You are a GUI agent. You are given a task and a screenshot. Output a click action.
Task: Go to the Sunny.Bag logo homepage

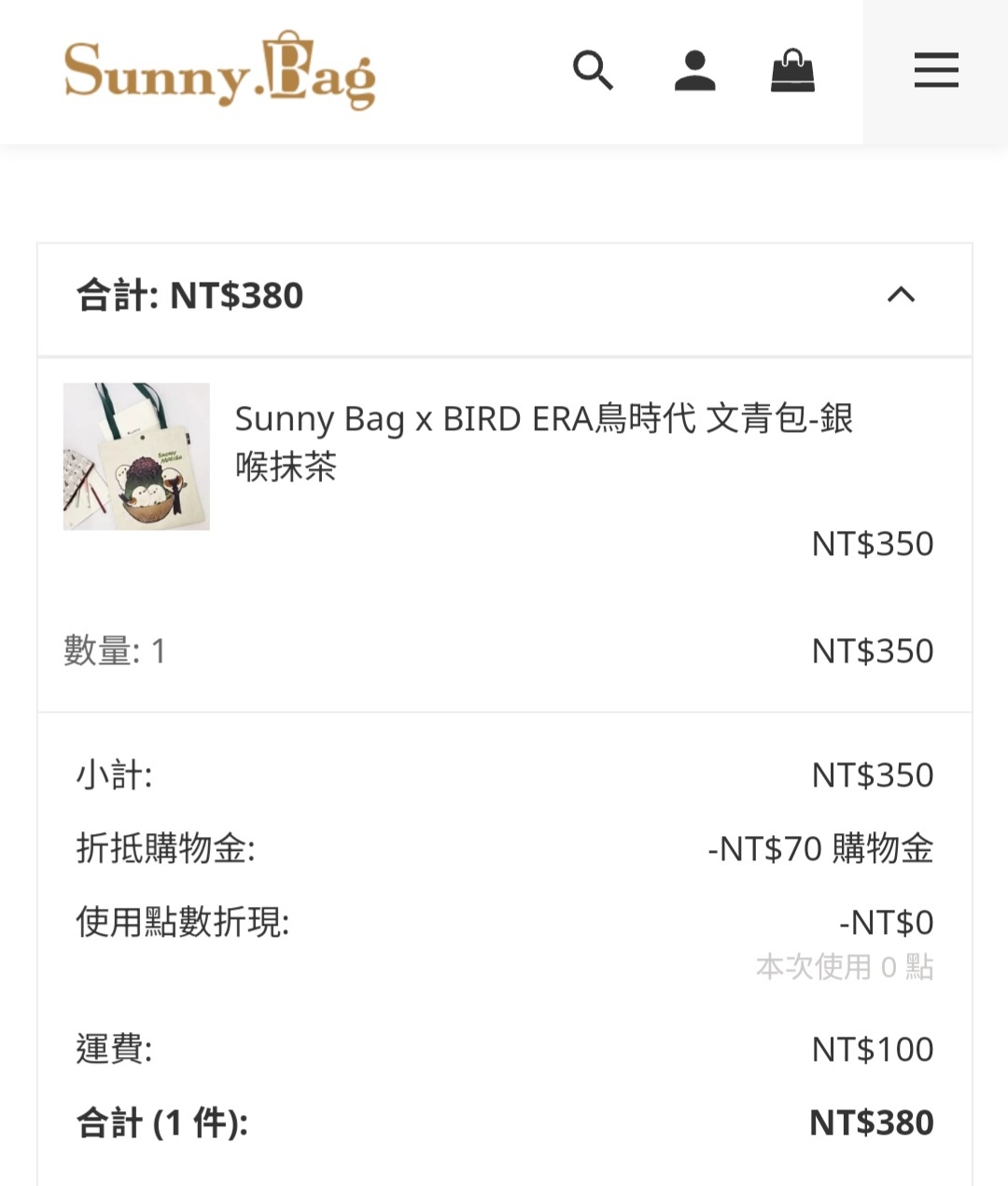(220, 71)
